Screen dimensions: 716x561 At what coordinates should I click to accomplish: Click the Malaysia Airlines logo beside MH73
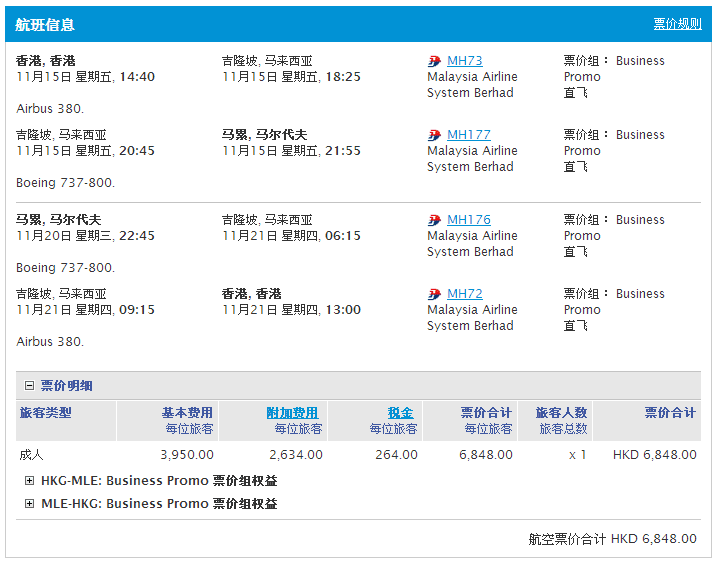434,61
